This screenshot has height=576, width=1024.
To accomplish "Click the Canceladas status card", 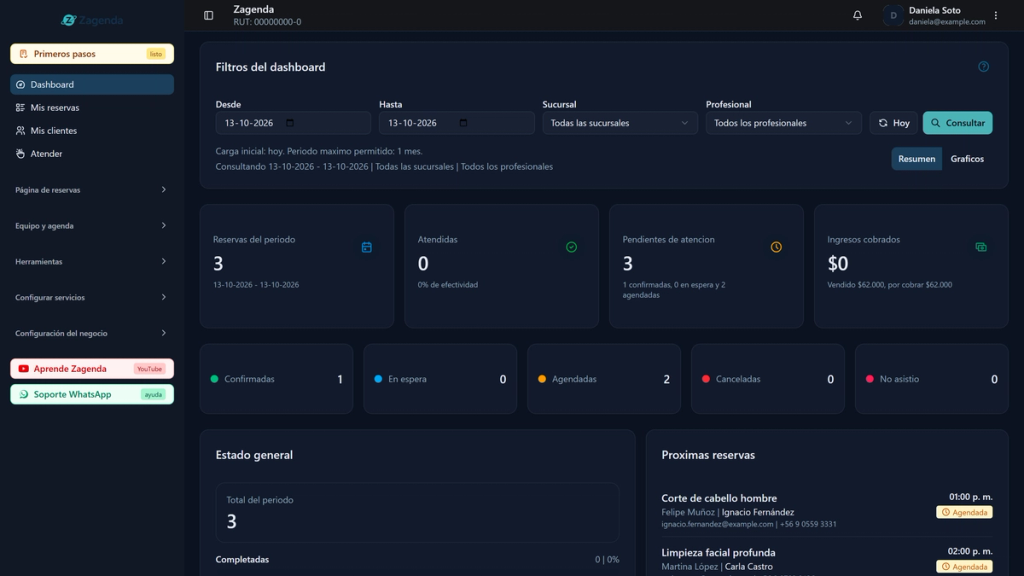I will pos(768,379).
